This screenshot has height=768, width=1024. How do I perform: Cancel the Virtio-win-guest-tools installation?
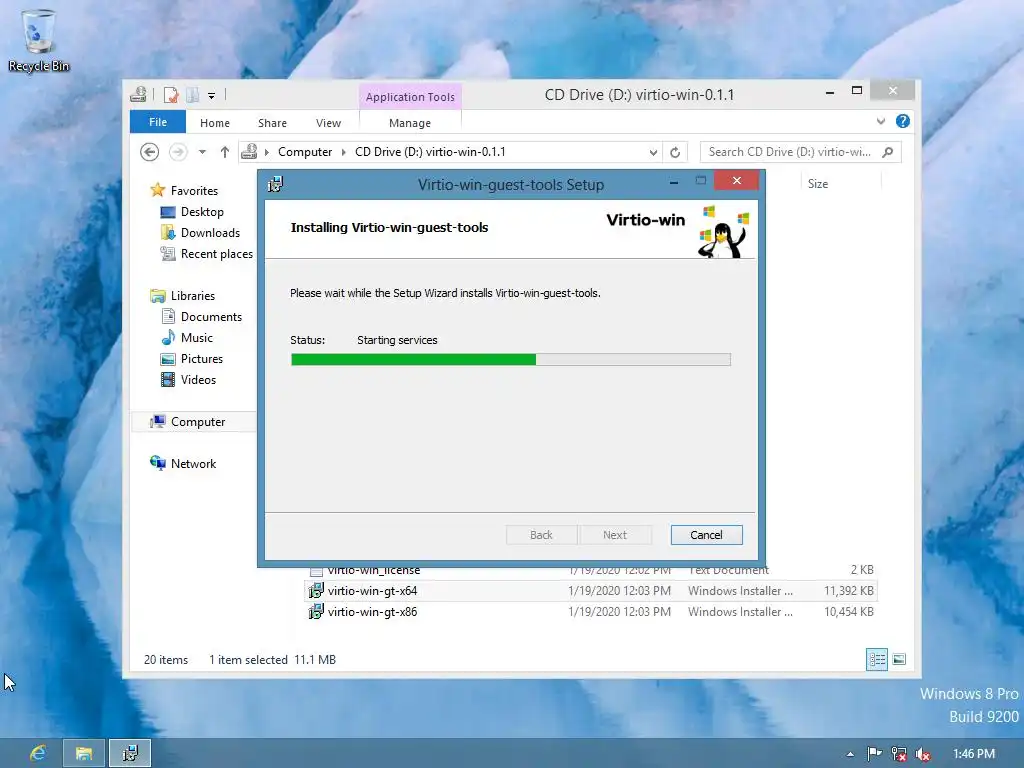(x=707, y=535)
